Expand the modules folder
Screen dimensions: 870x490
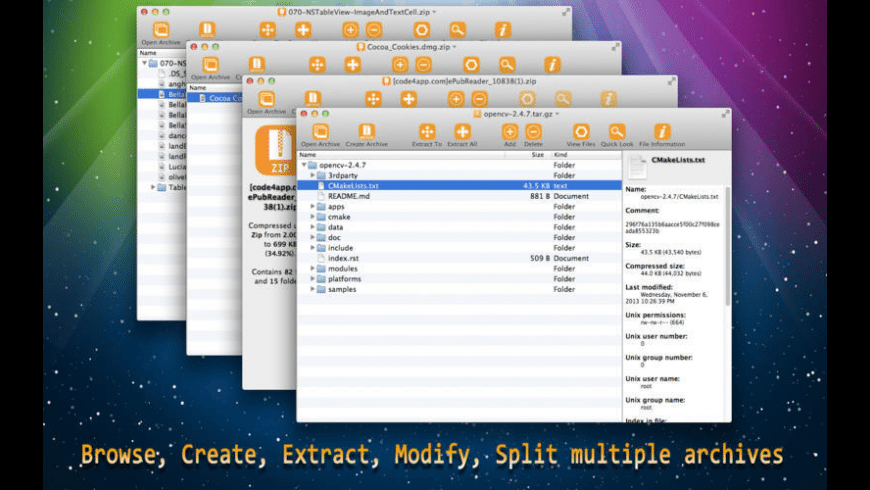tap(312, 269)
